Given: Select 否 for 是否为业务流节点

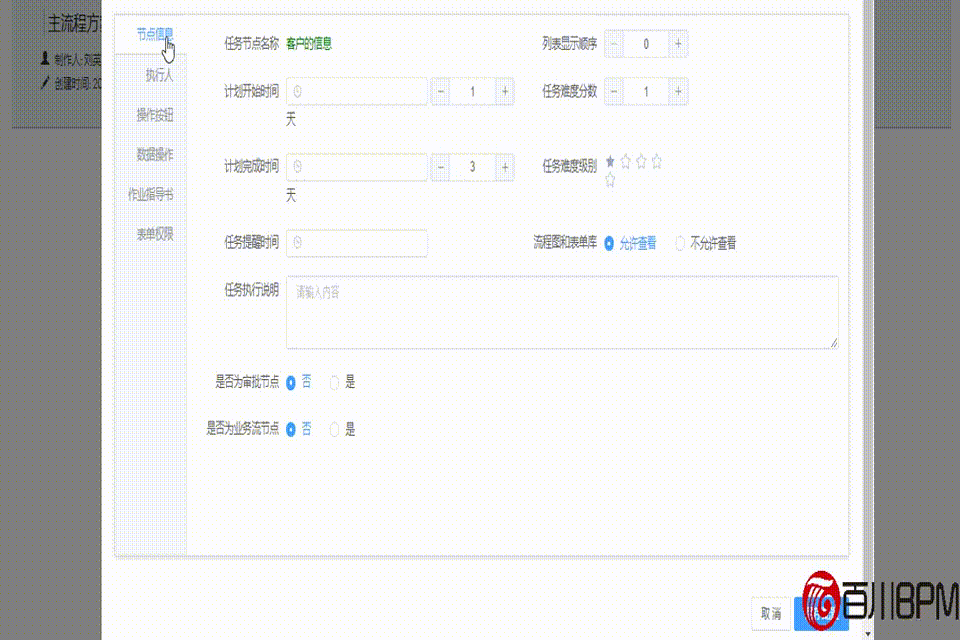Looking at the screenshot, I should tap(299, 429).
